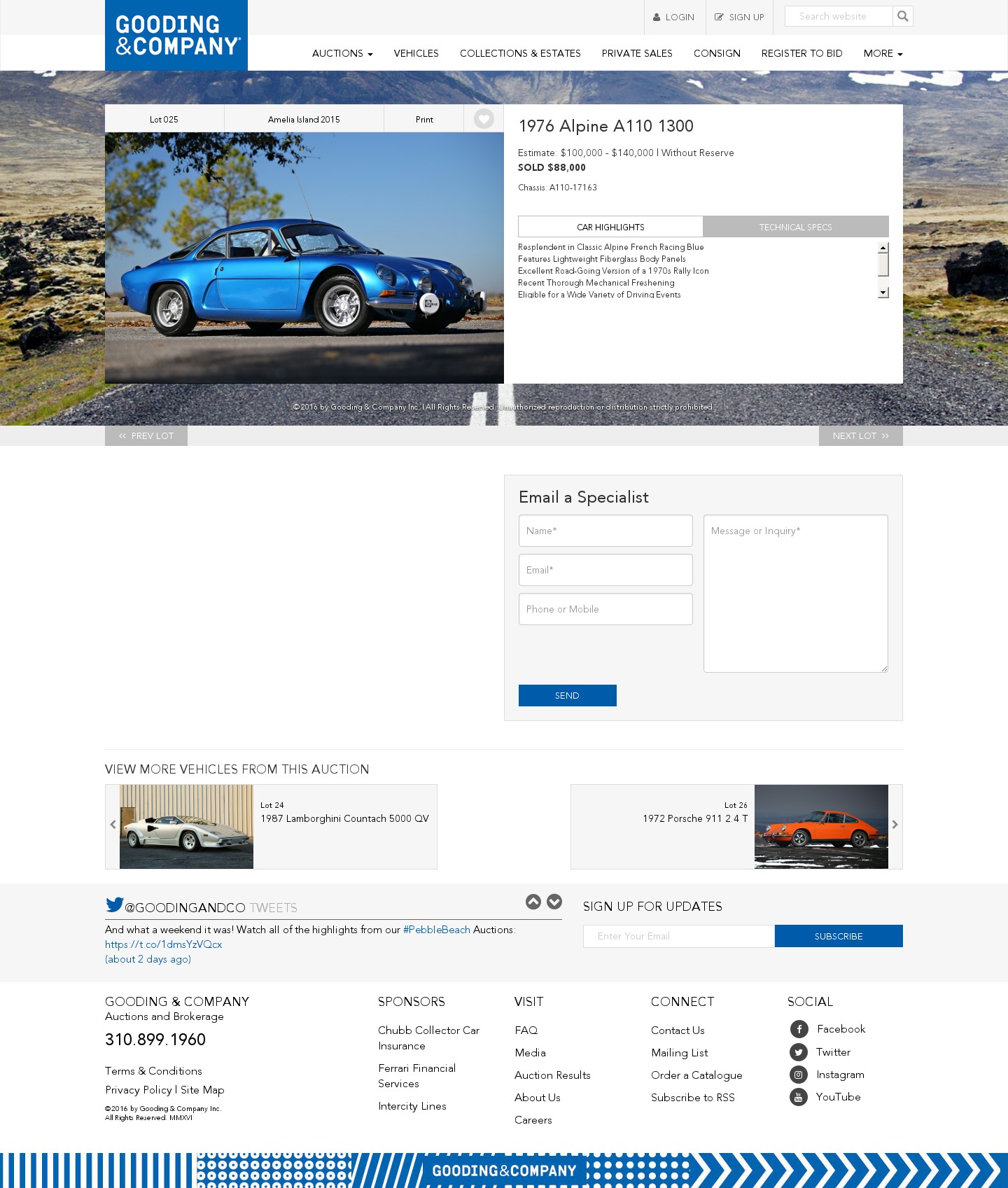This screenshot has height=1188, width=1008.
Task: Open the Contact Us link
Action: (x=678, y=1030)
